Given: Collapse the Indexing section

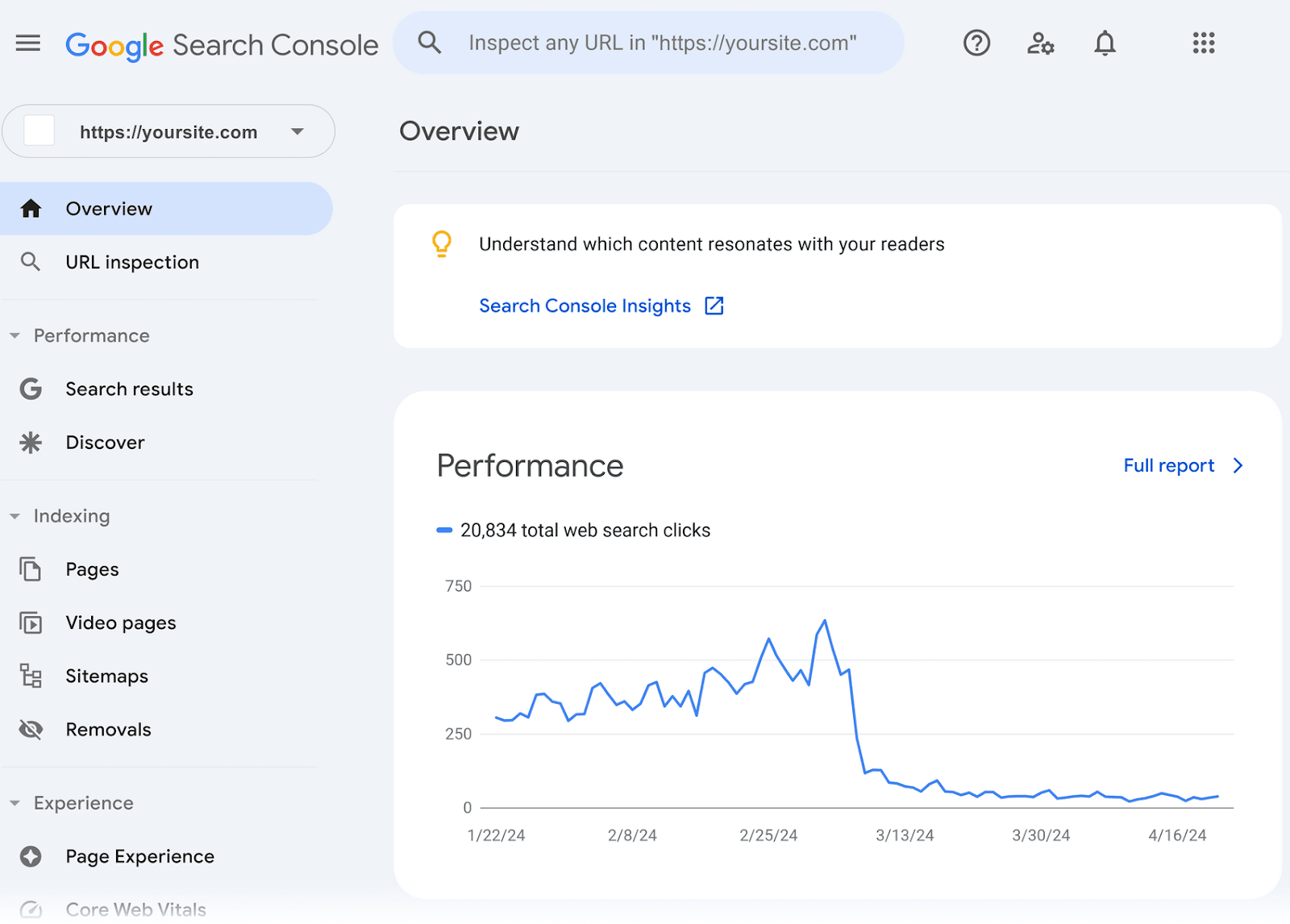Looking at the screenshot, I should (14, 516).
